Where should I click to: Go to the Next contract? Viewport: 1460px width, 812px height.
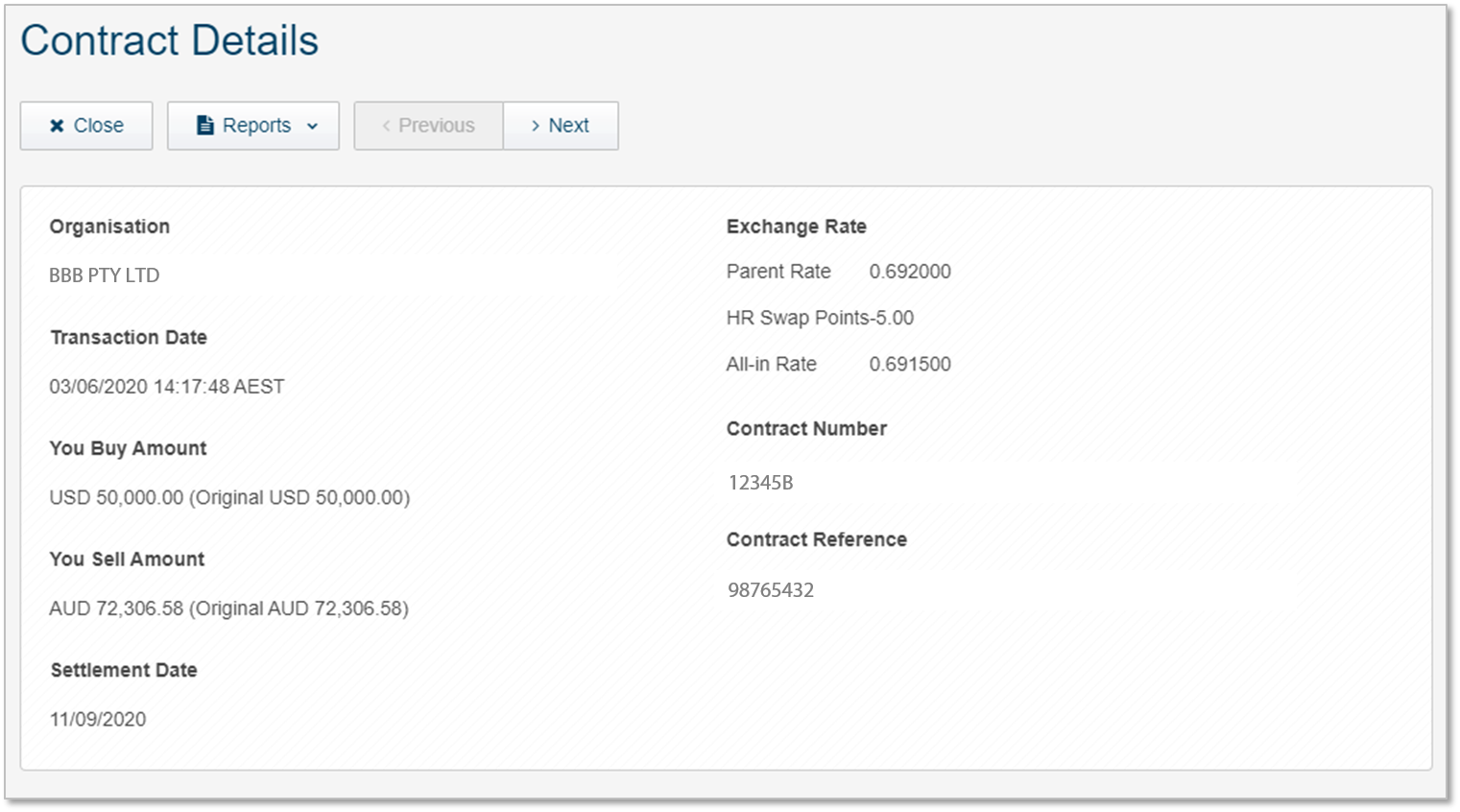pos(568,126)
